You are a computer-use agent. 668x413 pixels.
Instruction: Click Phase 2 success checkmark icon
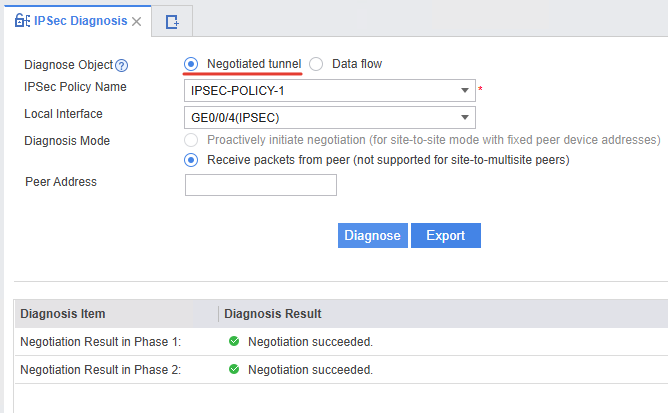coord(233,370)
